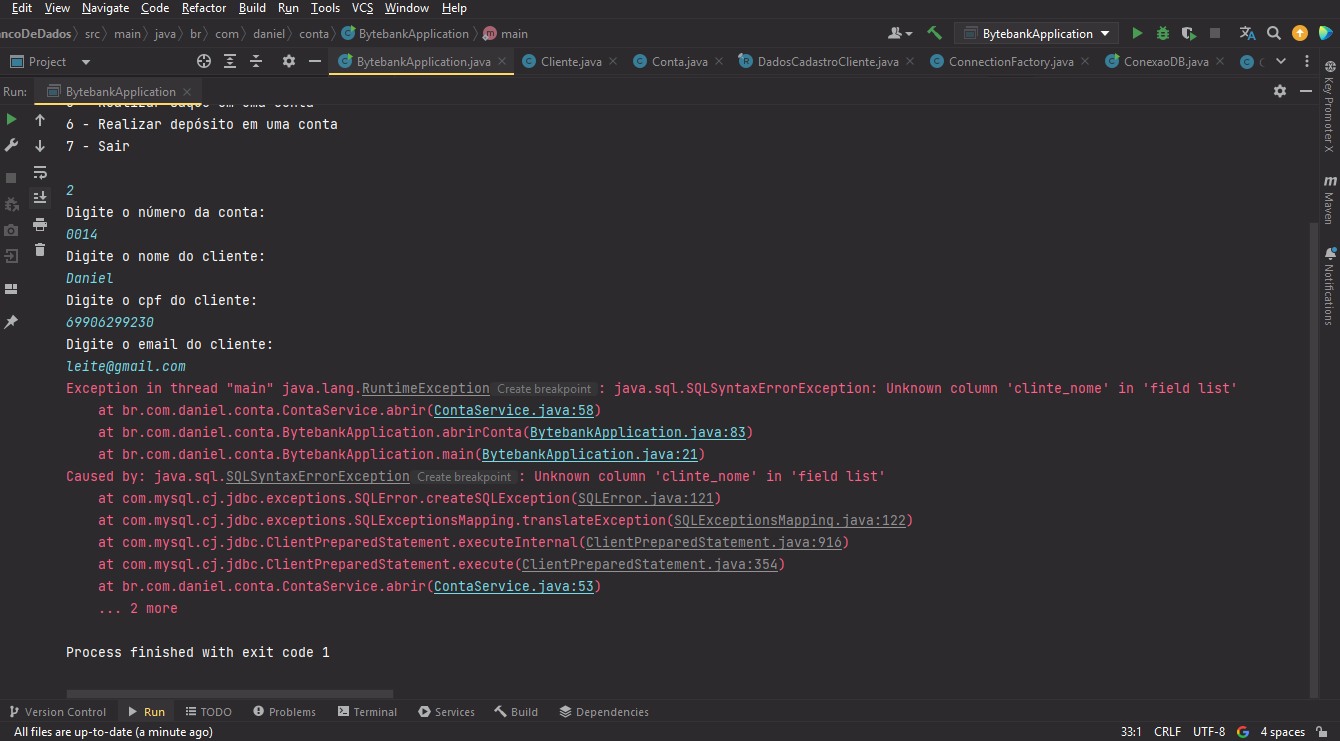The height and width of the screenshot is (741, 1340).
Task: Open the Services tool window
Action: point(446,712)
